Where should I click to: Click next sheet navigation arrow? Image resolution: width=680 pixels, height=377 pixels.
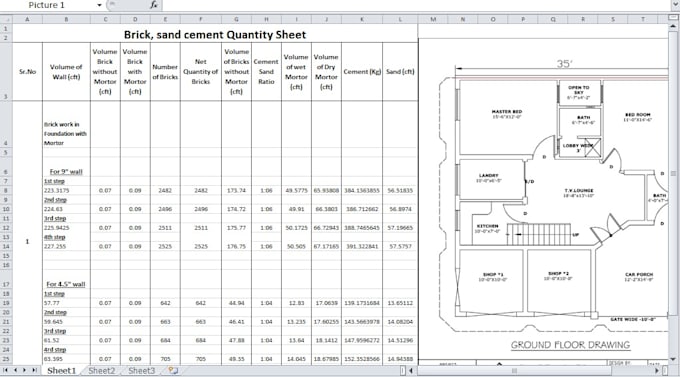(x=25, y=370)
